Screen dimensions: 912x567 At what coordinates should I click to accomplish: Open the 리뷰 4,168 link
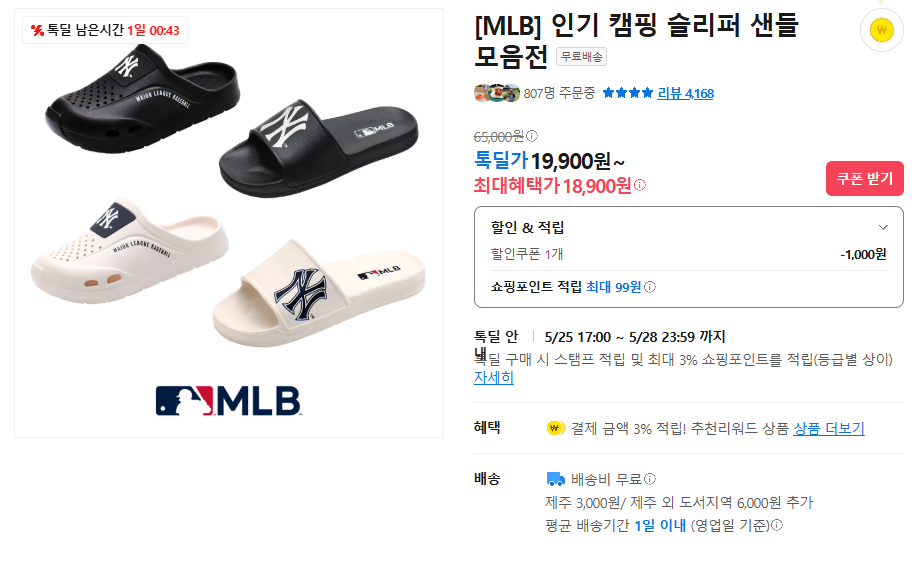(x=685, y=93)
